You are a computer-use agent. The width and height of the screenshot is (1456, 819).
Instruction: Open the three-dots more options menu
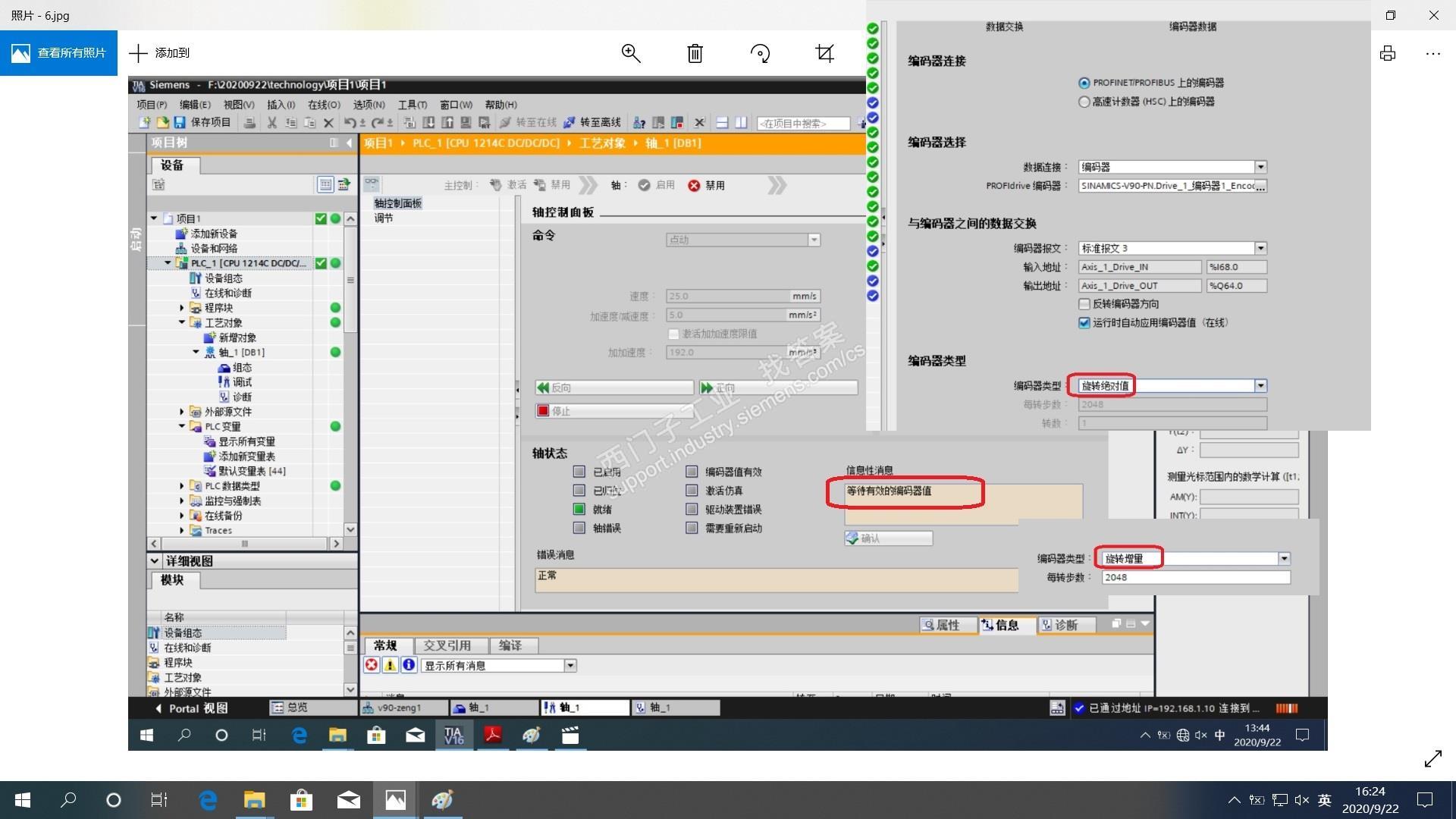1432,53
